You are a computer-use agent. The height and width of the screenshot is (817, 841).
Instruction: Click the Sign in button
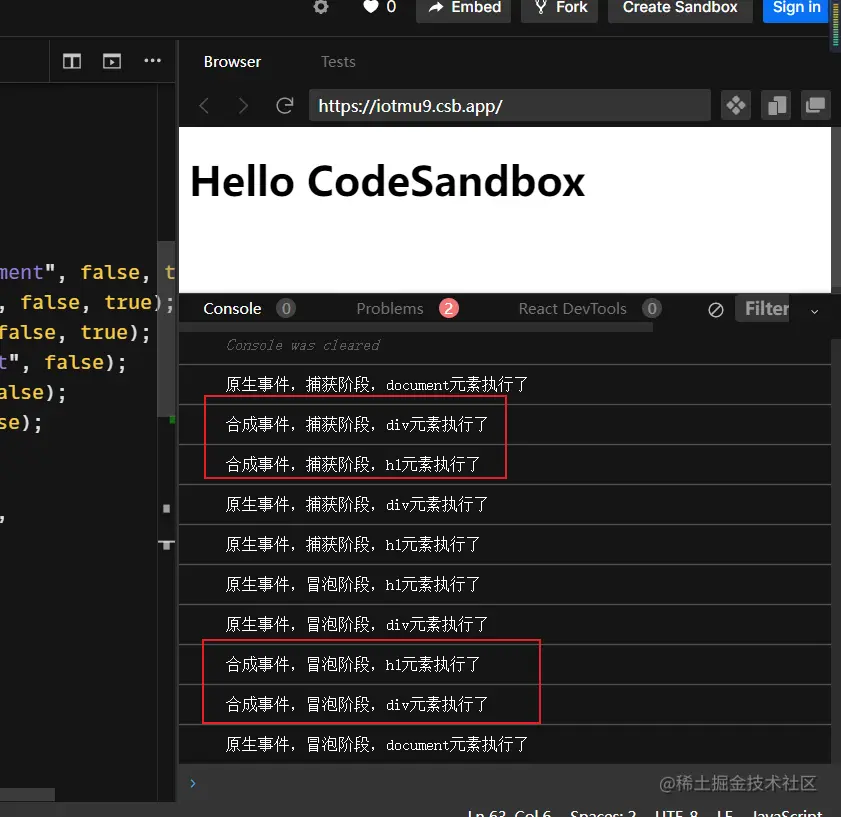796,8
